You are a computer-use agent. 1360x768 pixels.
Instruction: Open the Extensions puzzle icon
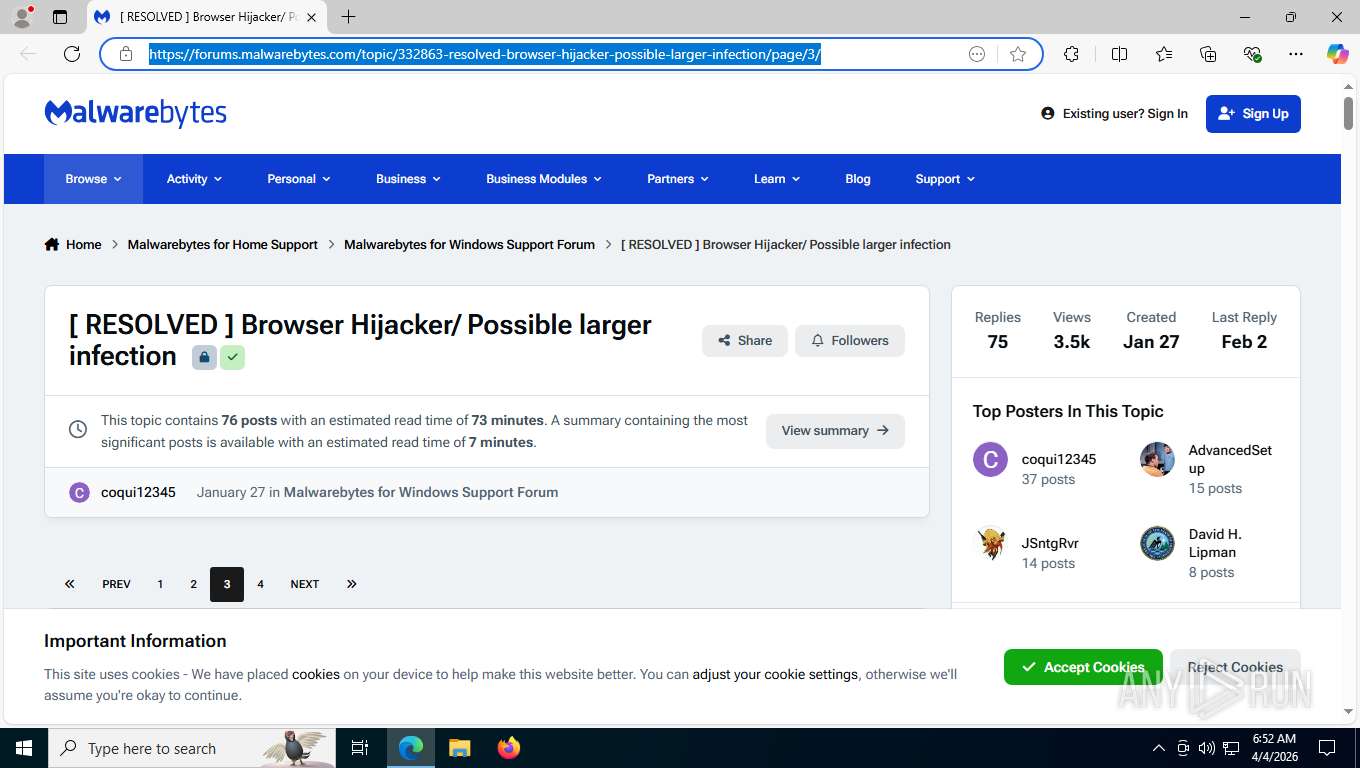click(1072, 54)
